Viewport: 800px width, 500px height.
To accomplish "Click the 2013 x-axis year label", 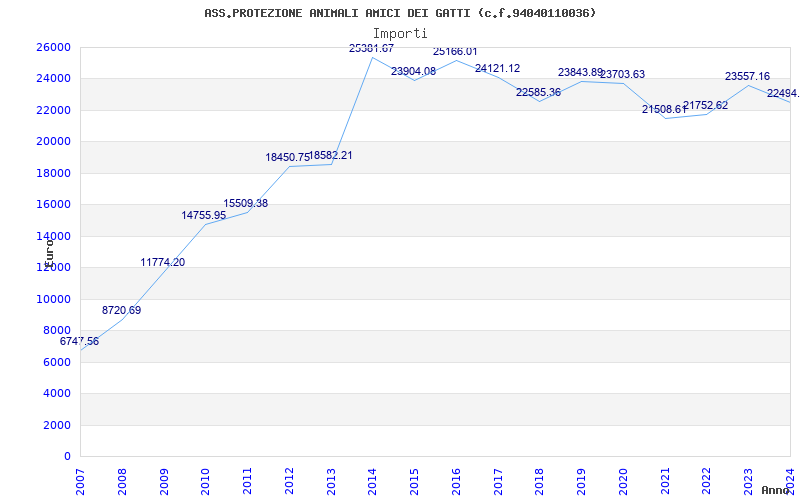I will tap(331, 481).
